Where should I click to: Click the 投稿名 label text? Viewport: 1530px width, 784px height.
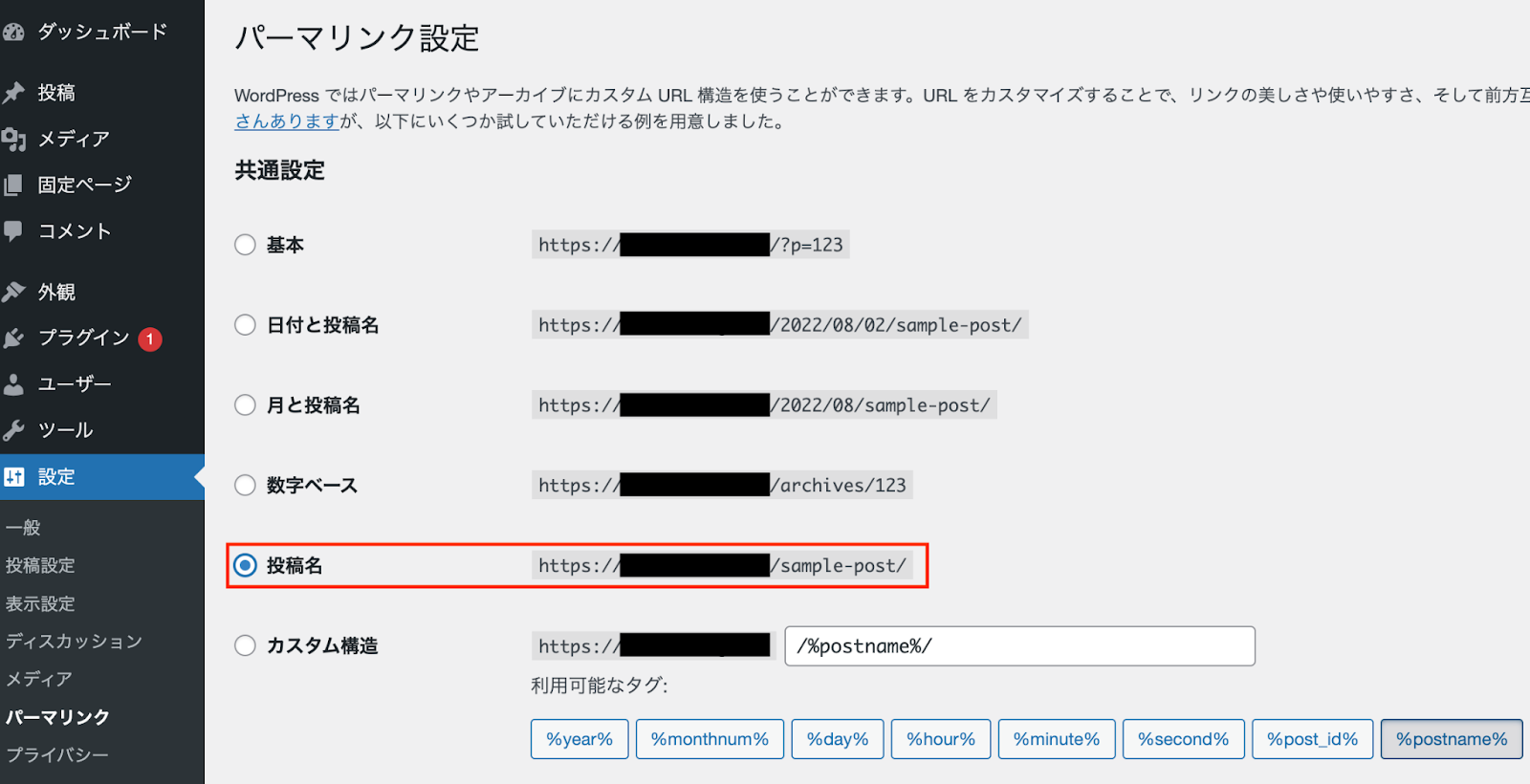[295, 565]
